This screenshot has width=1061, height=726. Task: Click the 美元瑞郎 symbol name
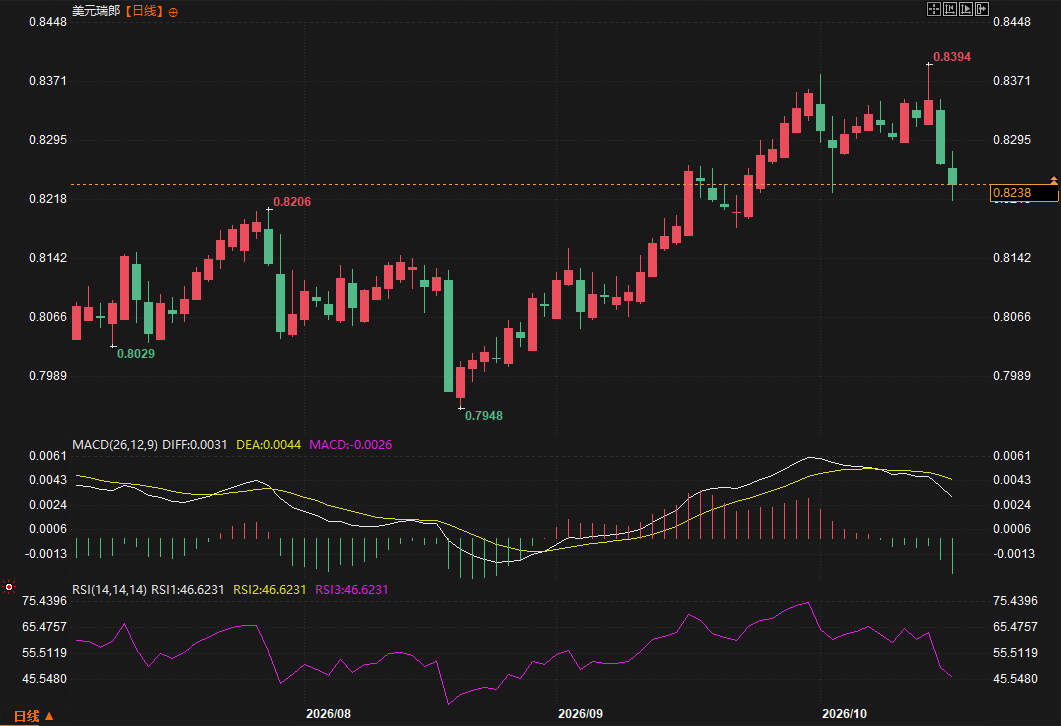[x=96, y=11]
